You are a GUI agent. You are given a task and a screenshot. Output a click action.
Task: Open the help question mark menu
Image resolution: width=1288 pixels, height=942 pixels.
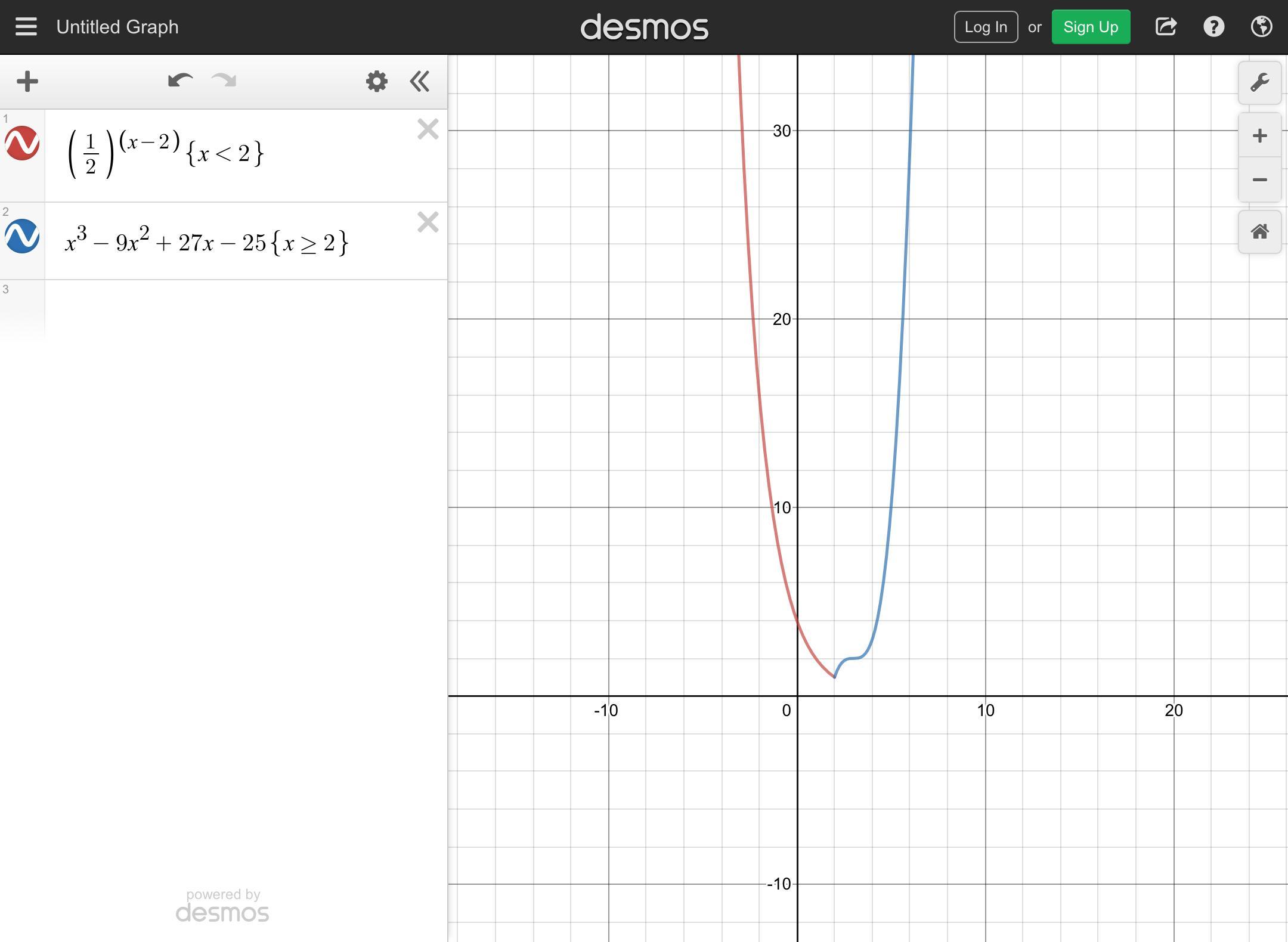(x=1213, y=27)
